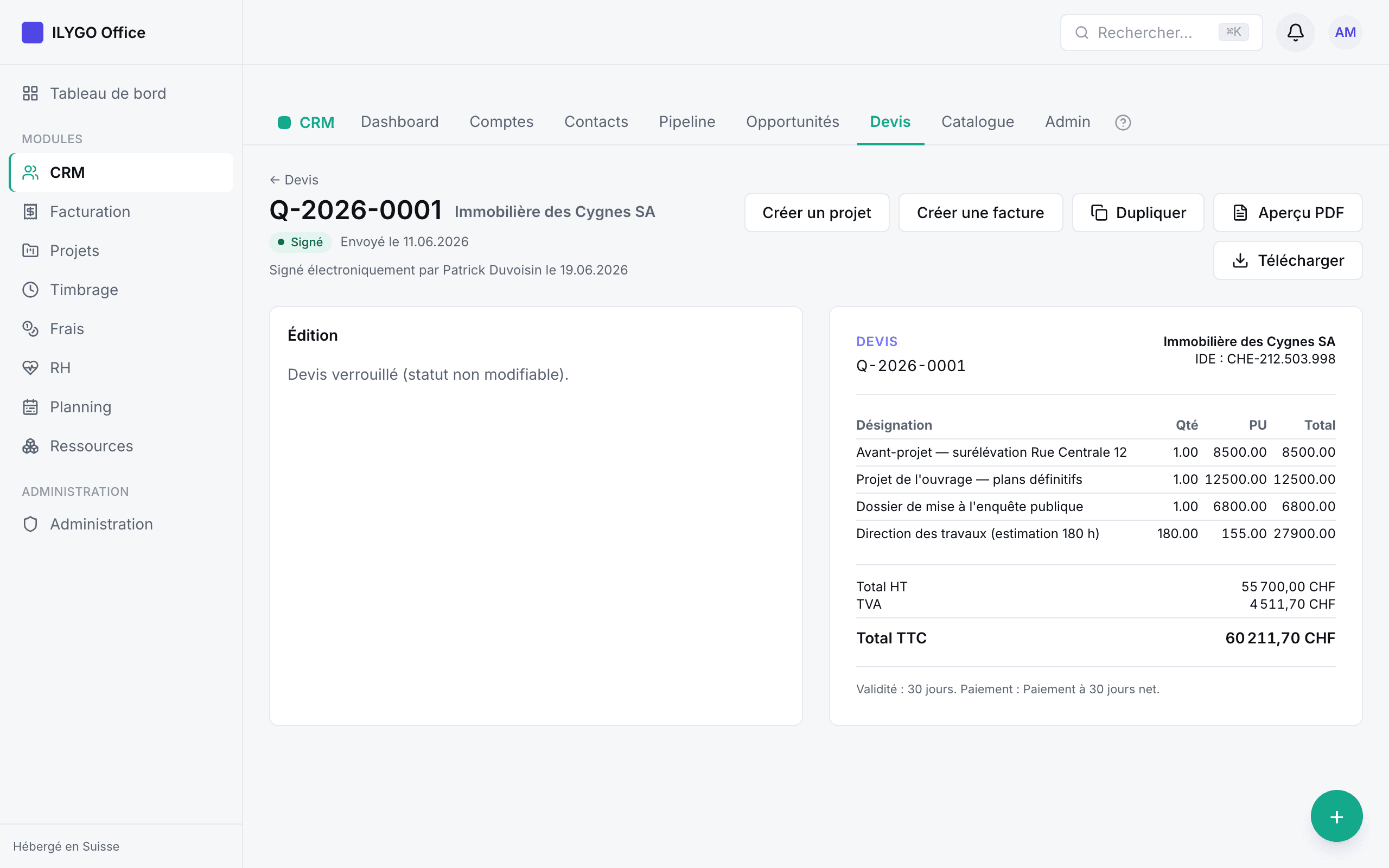Switch to the Catalogue tab
Screen dimensions: 1389x868
[x=978, y=122]
